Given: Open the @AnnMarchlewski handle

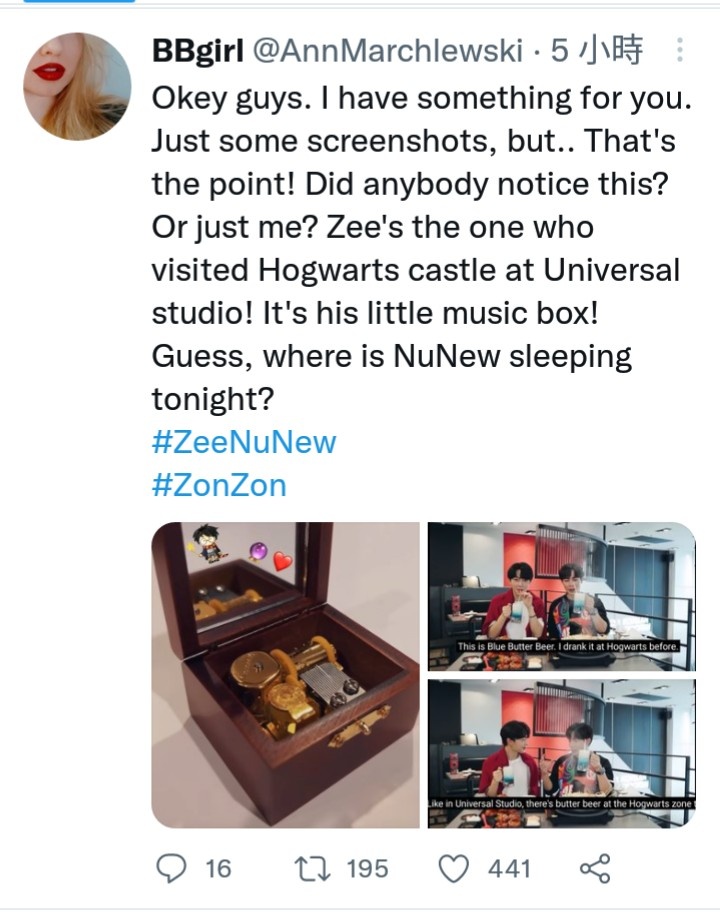Looking at the screenshot, I should point(387,51).
